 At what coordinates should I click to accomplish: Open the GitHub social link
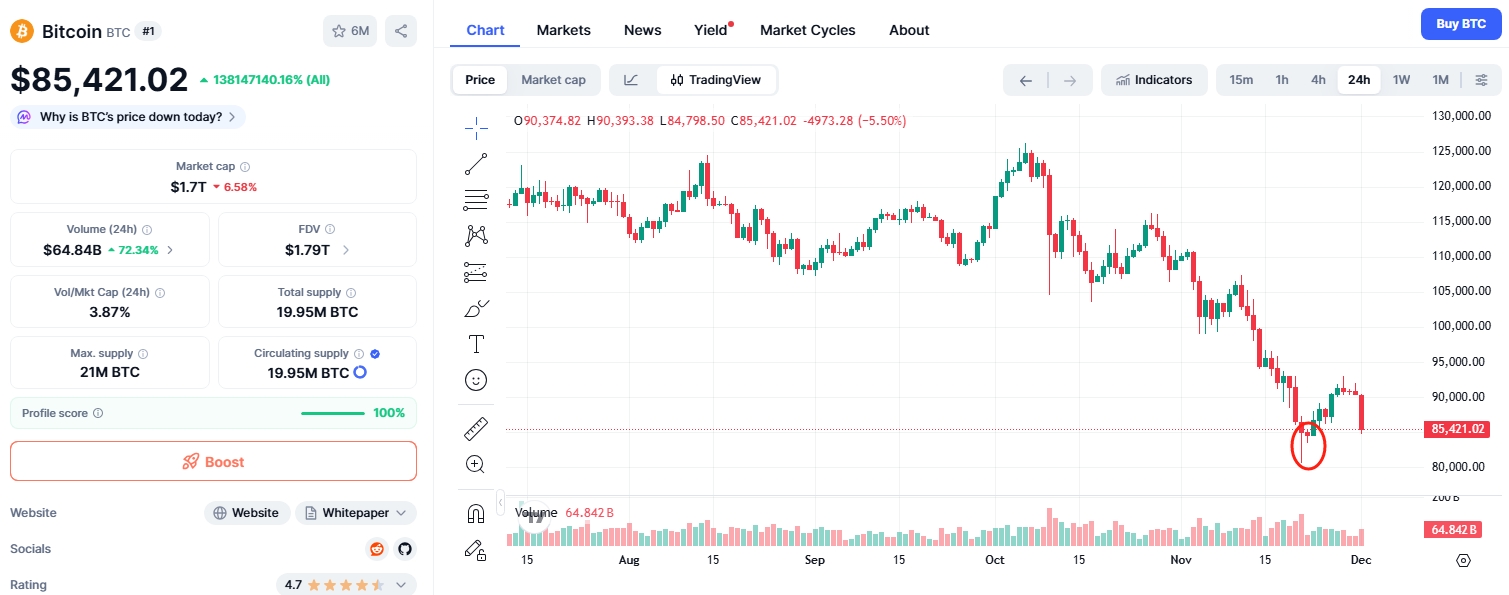point(404,549)
